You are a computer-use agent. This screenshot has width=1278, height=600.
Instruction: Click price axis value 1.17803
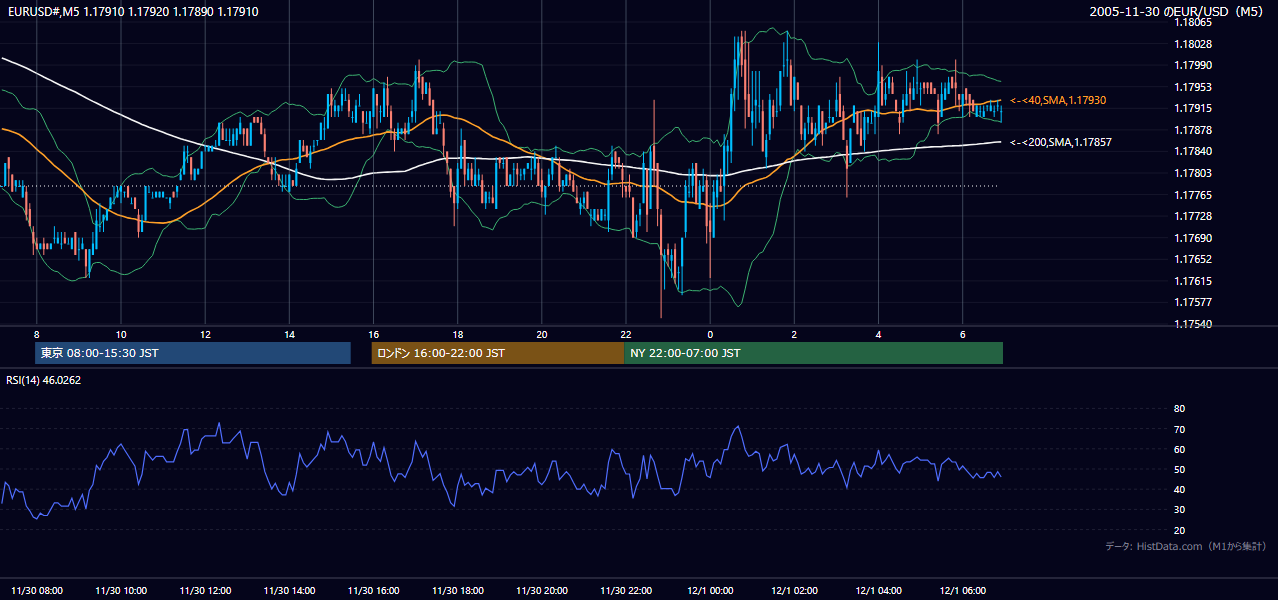point(1195,173)
